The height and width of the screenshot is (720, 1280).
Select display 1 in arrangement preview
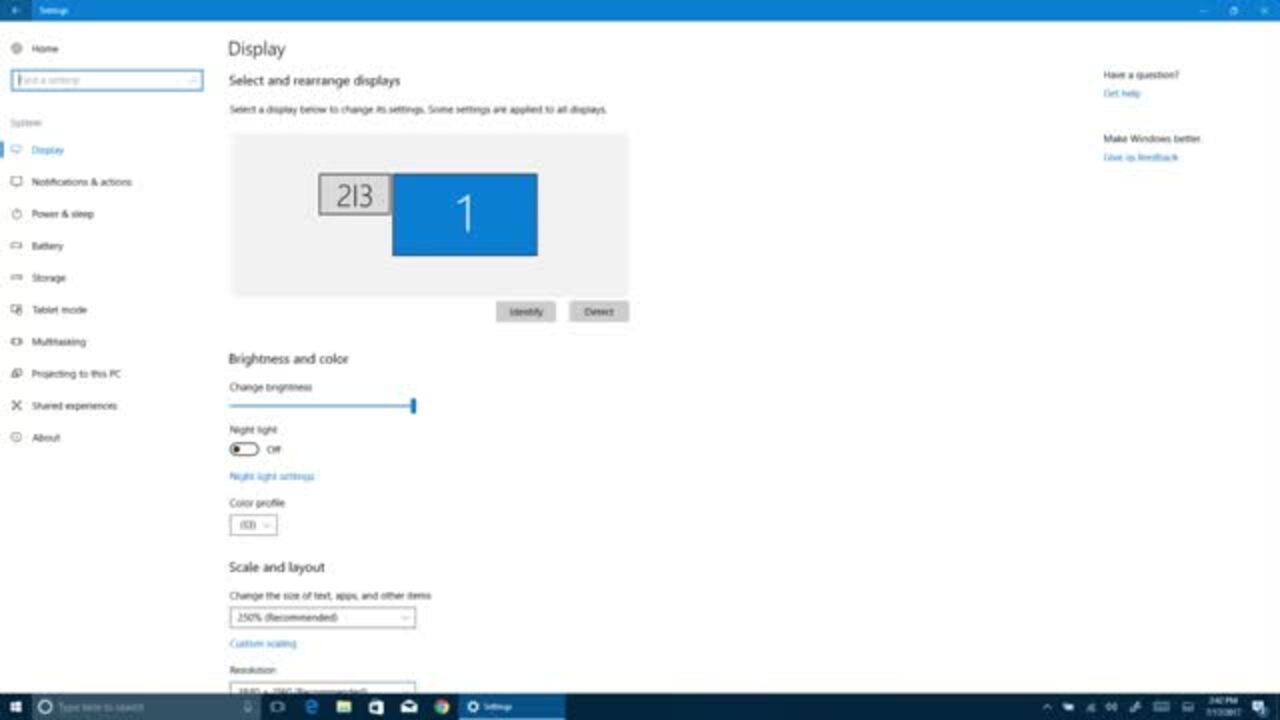point(464,215)
